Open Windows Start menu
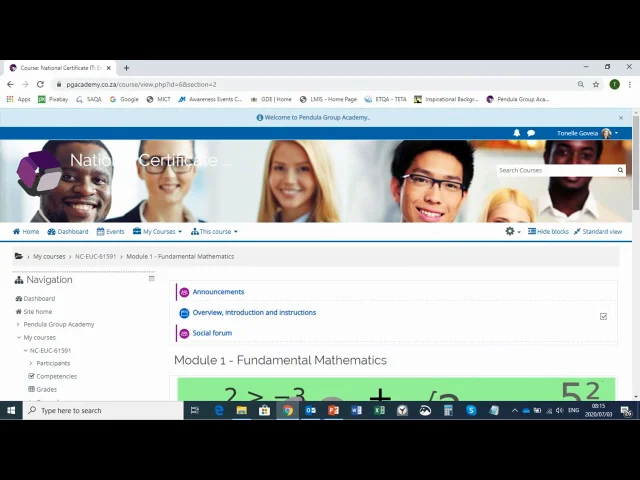The width and height of the screenshot is (640, 480). click(11, 411)
